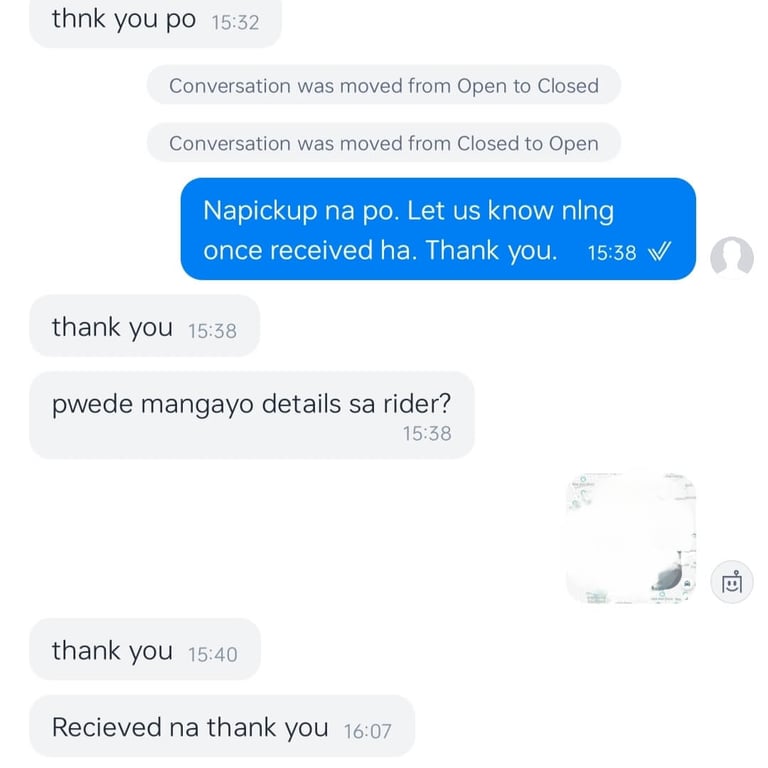
Task: Click the 'Recieved na thank you' message
Action: pyautogui.click(x=222, y=726)
